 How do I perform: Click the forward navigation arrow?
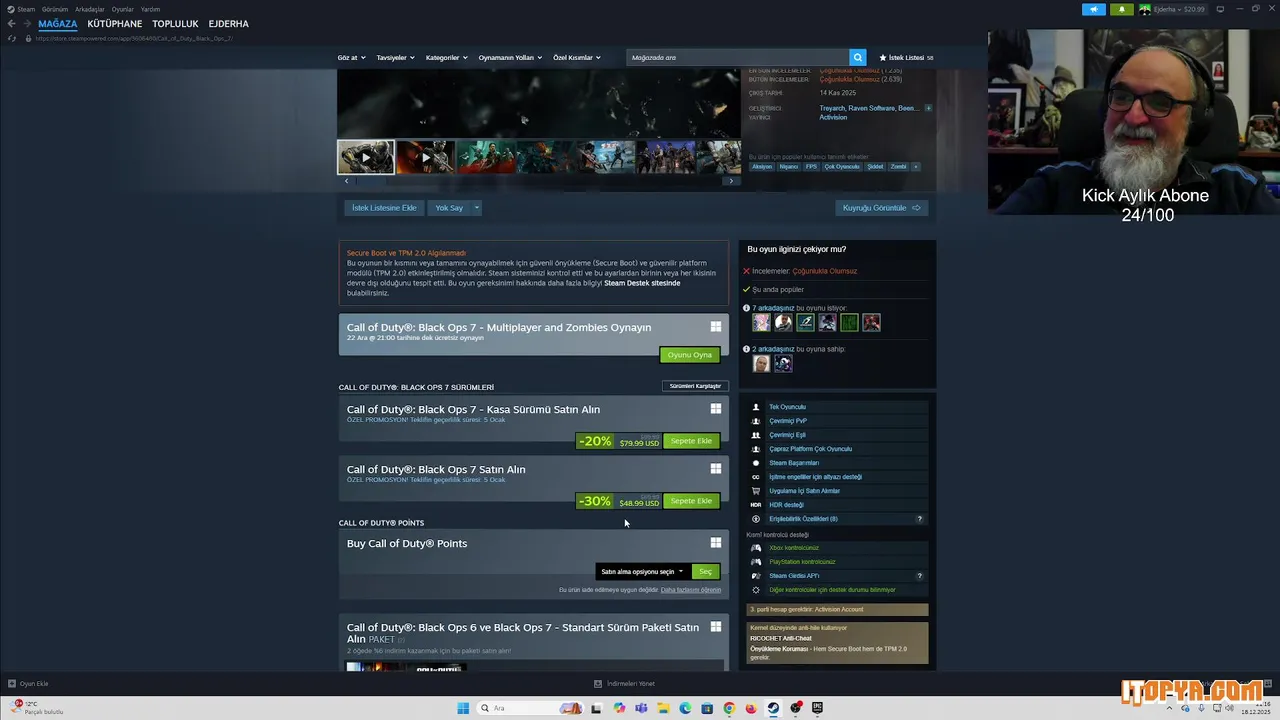(27, 24)
